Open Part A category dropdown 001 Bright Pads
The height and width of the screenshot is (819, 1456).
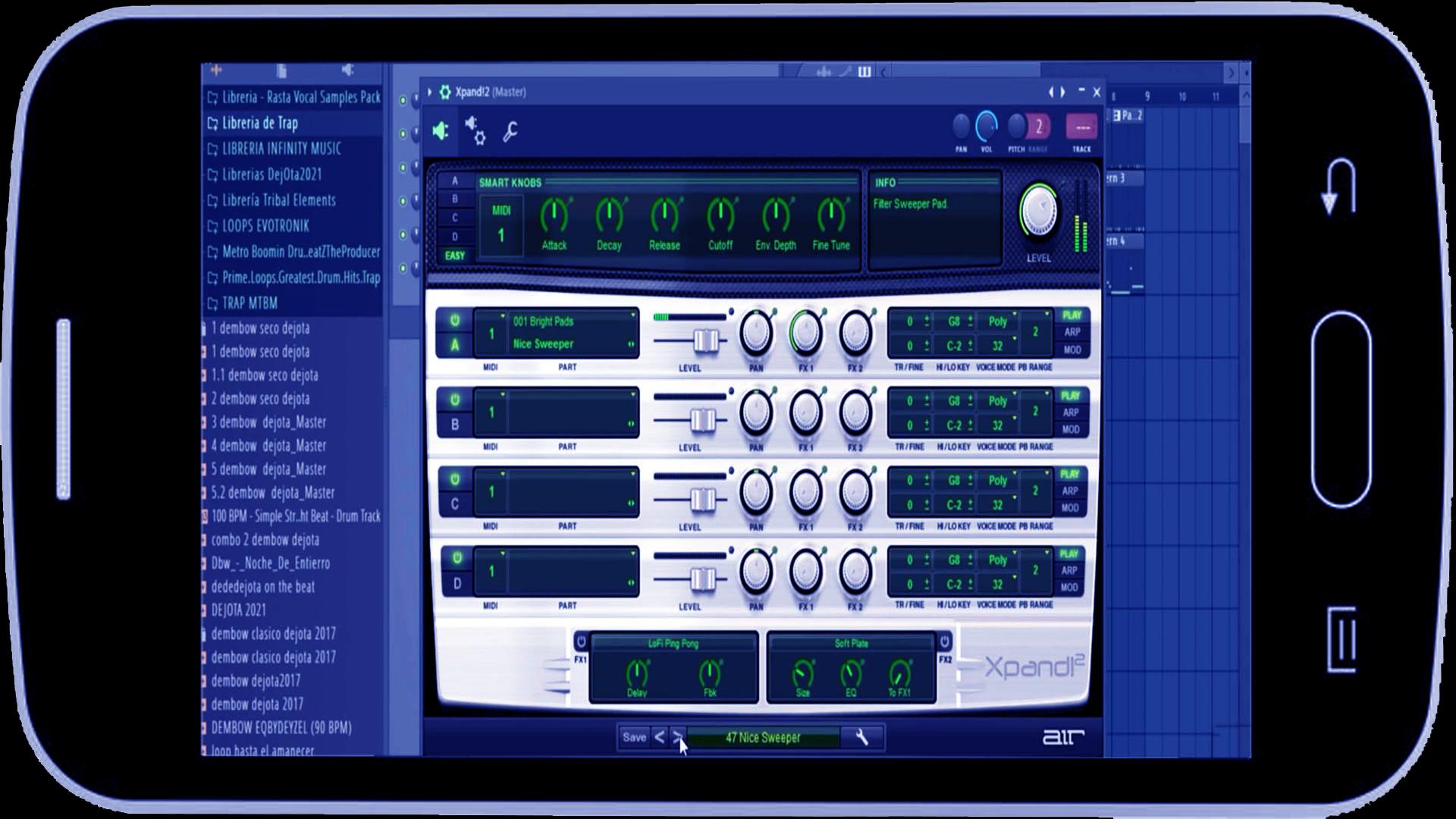point(573,322)
